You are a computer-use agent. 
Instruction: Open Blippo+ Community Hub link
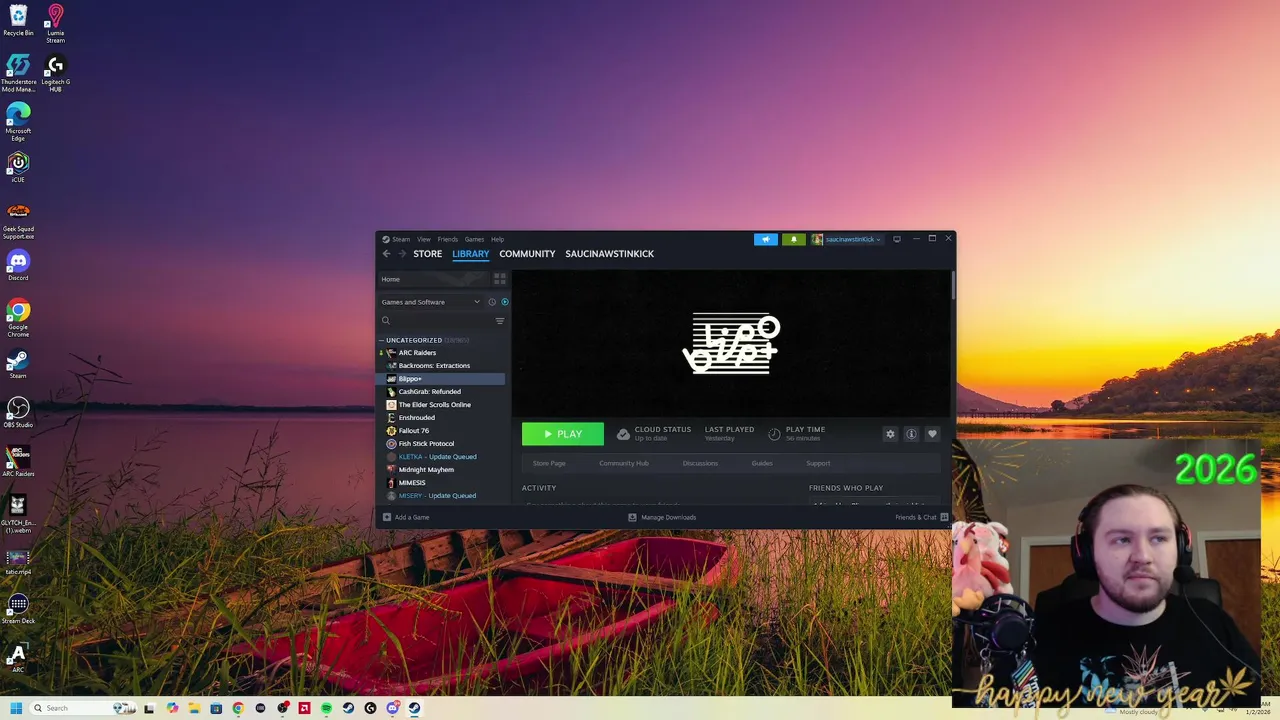[624, 463]
